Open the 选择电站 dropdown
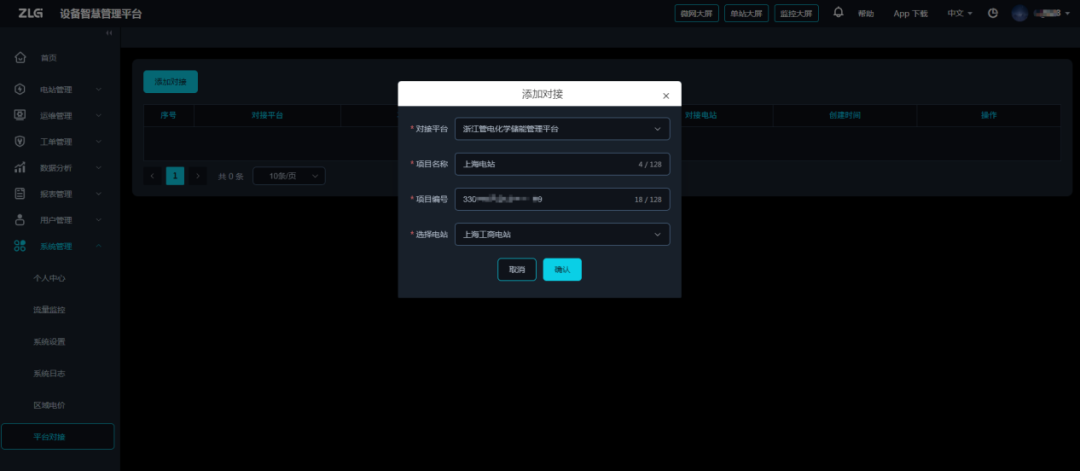Image resolution: width=1080 pixels, height=471 pixels. (562, 234)
